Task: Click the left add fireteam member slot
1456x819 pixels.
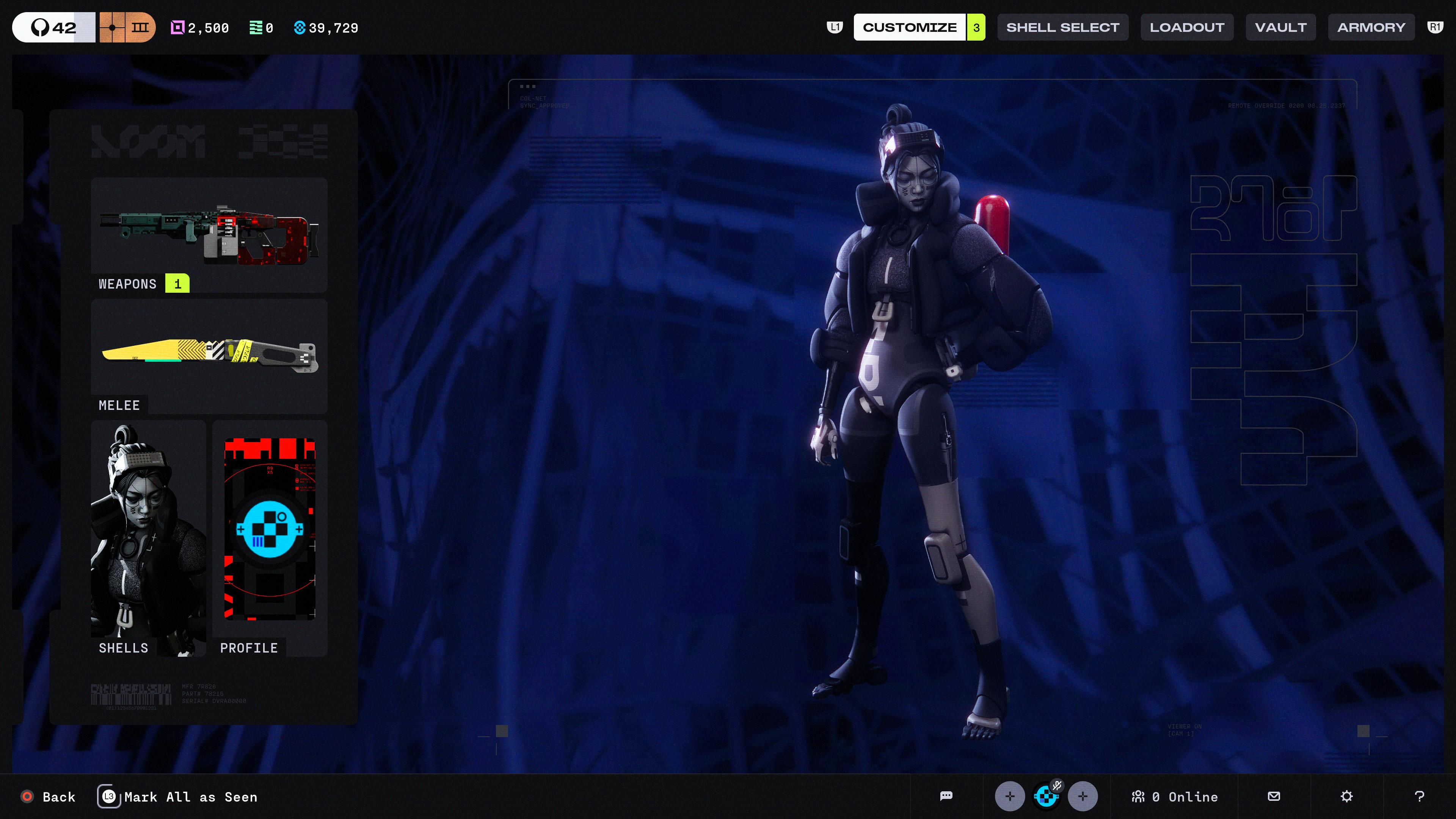Action: point(1009,796)
